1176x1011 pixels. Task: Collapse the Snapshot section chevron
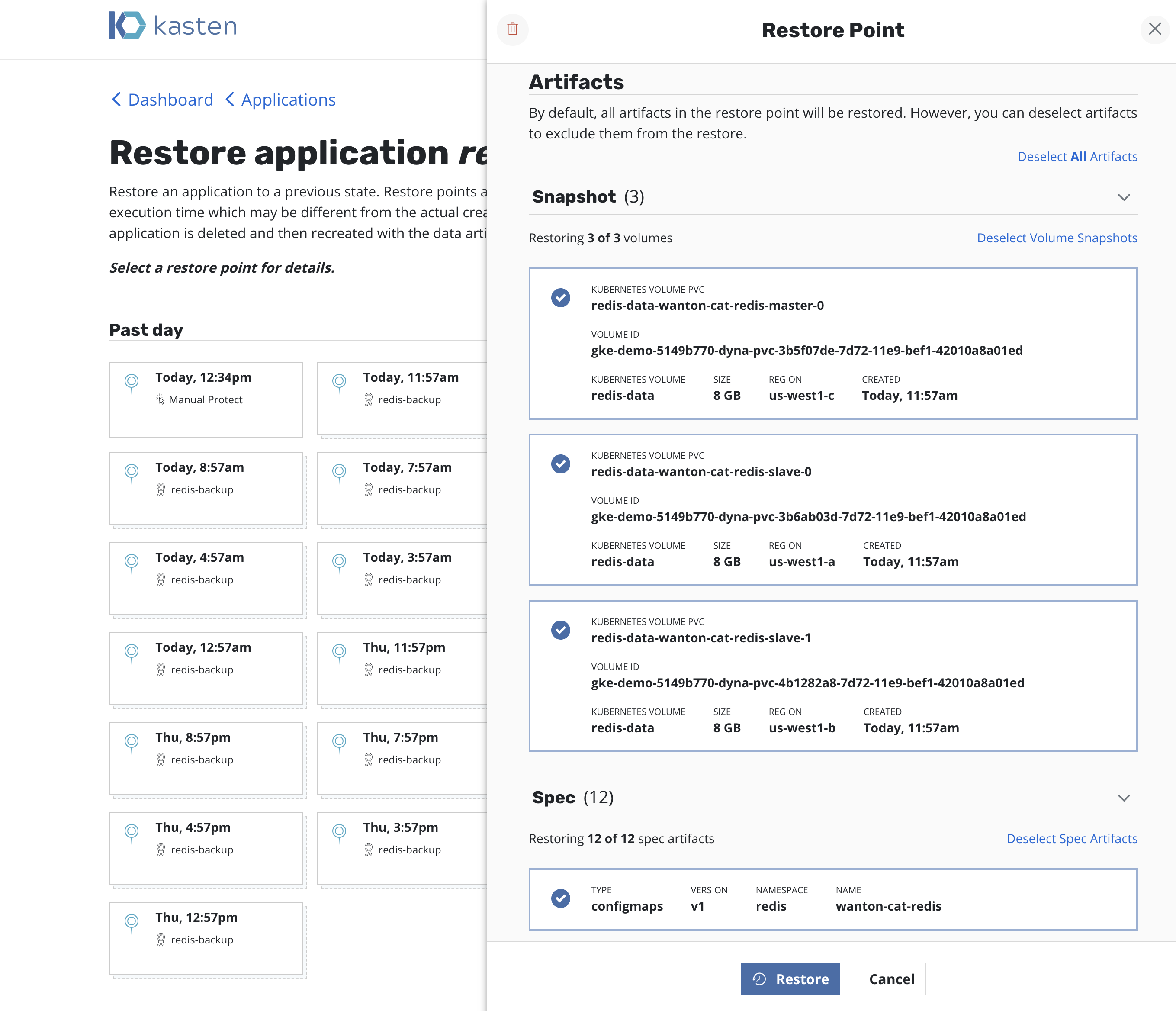[1123, 197]
